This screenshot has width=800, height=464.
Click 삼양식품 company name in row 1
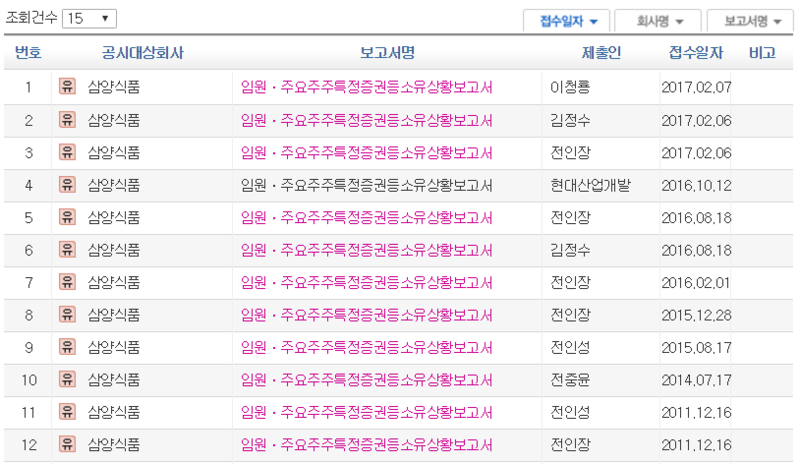tap(114, 87)
